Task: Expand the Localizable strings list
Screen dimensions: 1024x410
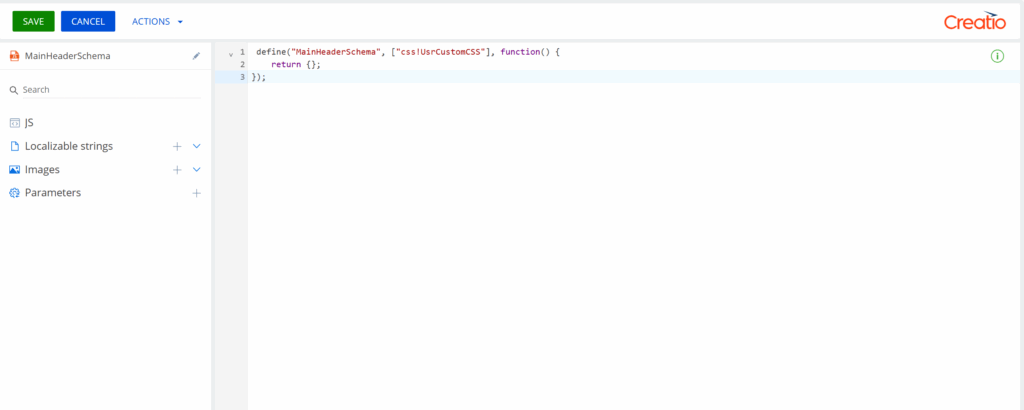Action: click(x=197, y=146)
